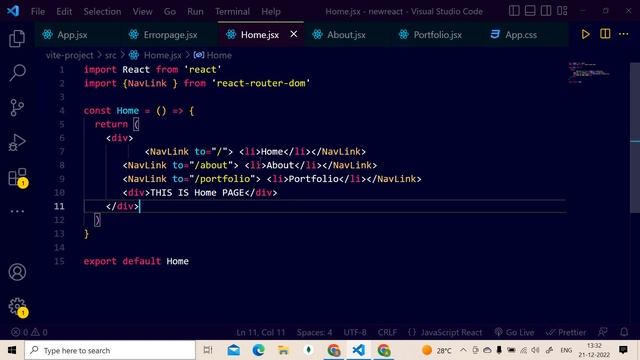The width and height of the screenshot is (640, 360).
Task: Open the Customize Layout icon
Action: click(x=562, y=11)
